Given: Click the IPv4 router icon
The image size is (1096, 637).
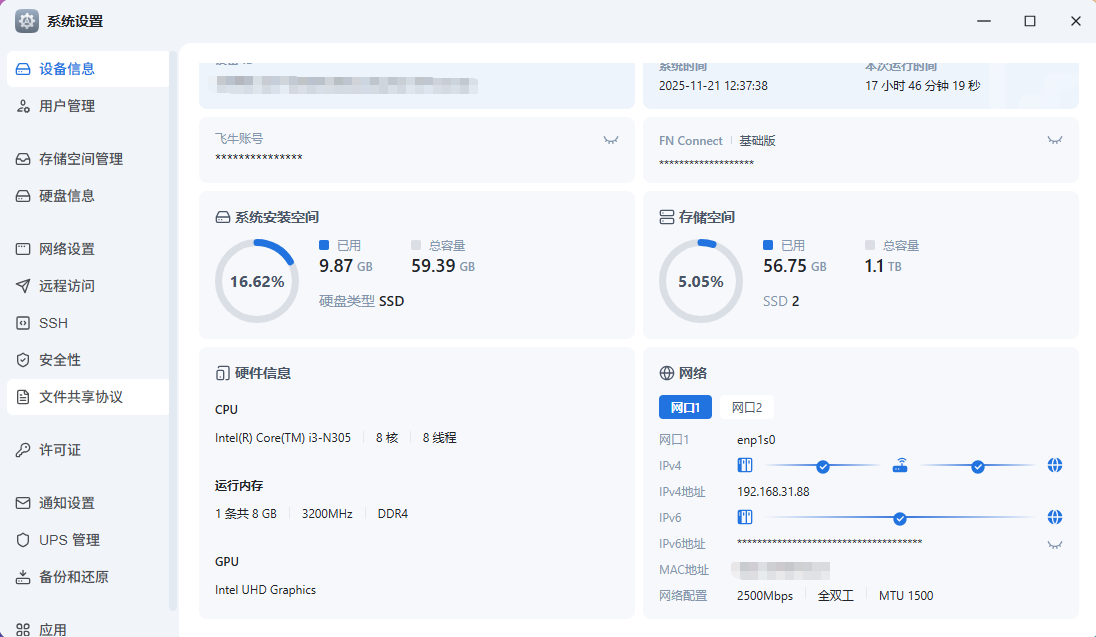Looking at the screenshot, I should coord(900,465).
